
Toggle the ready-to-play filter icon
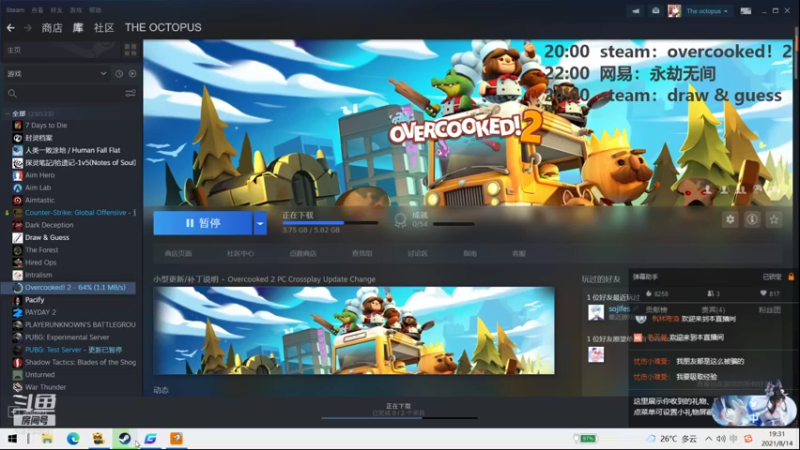tap(132, 73)
